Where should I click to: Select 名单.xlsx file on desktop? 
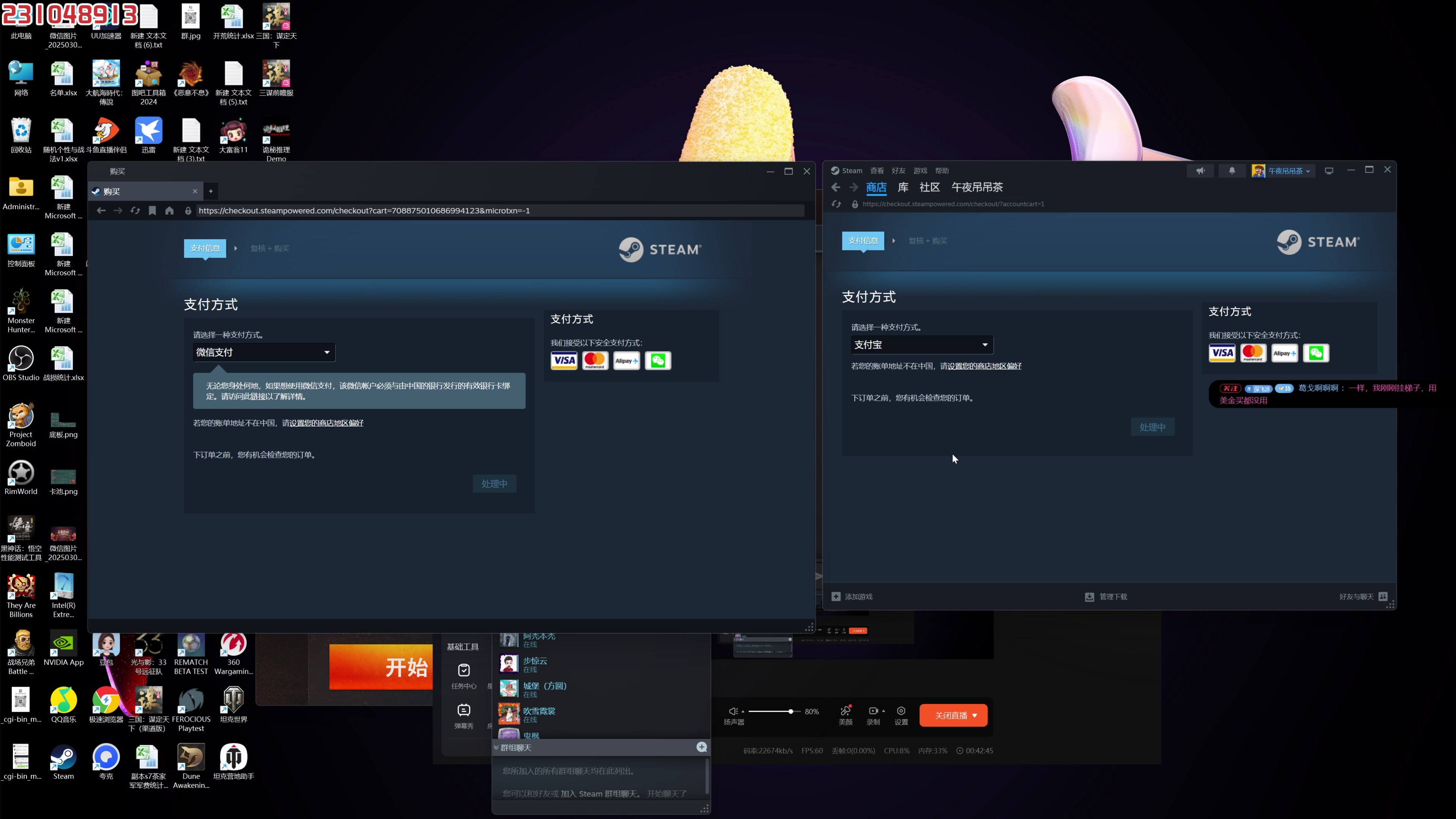click(63, 78)
